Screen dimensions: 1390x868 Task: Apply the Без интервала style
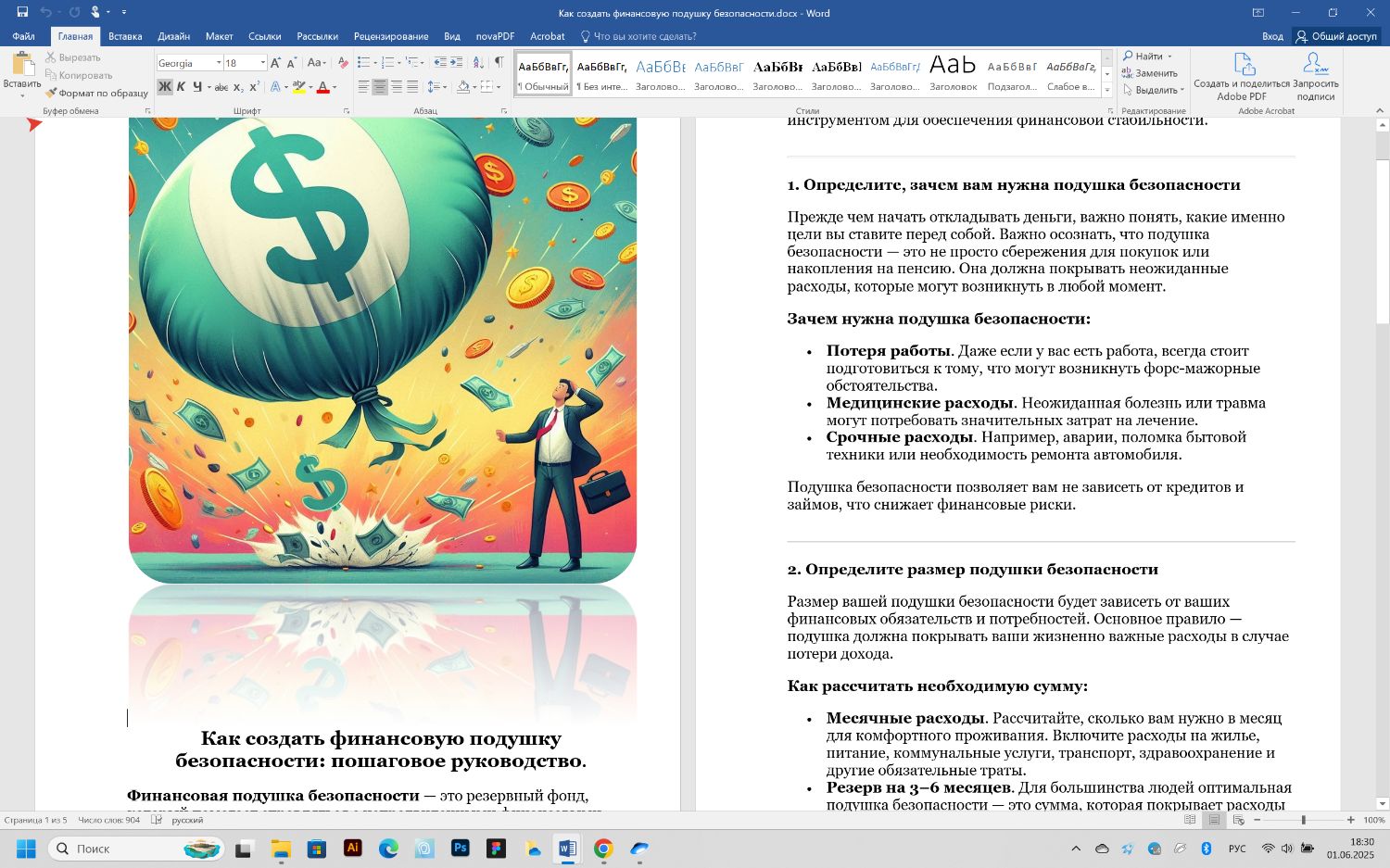(601, 74)
